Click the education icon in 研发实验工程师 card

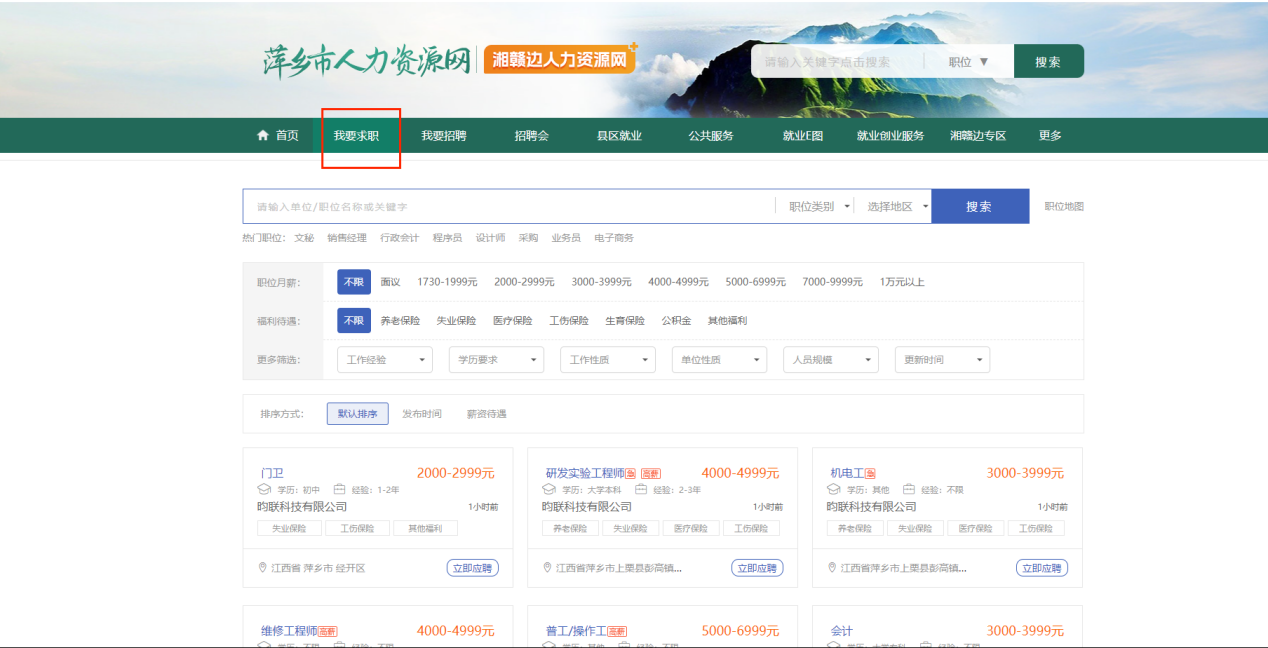(549, 490)
